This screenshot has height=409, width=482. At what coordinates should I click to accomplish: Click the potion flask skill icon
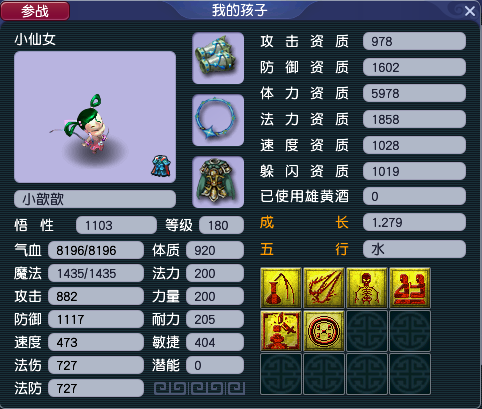281,288
